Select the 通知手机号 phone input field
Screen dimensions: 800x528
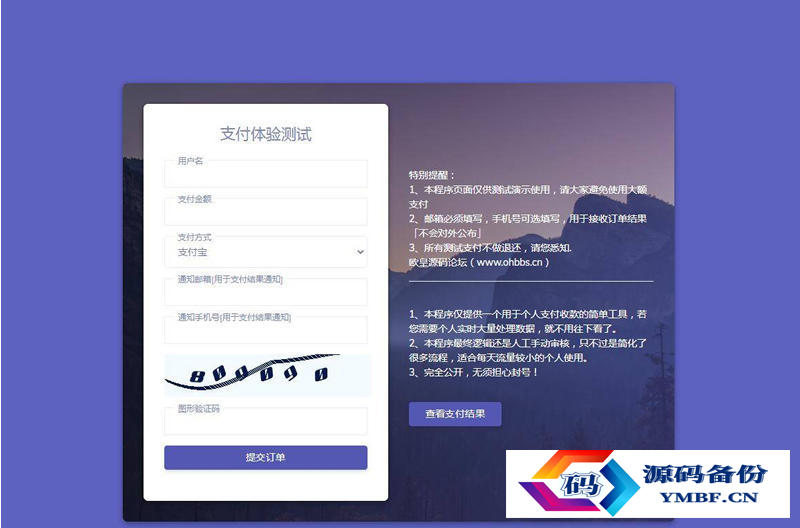265,330
